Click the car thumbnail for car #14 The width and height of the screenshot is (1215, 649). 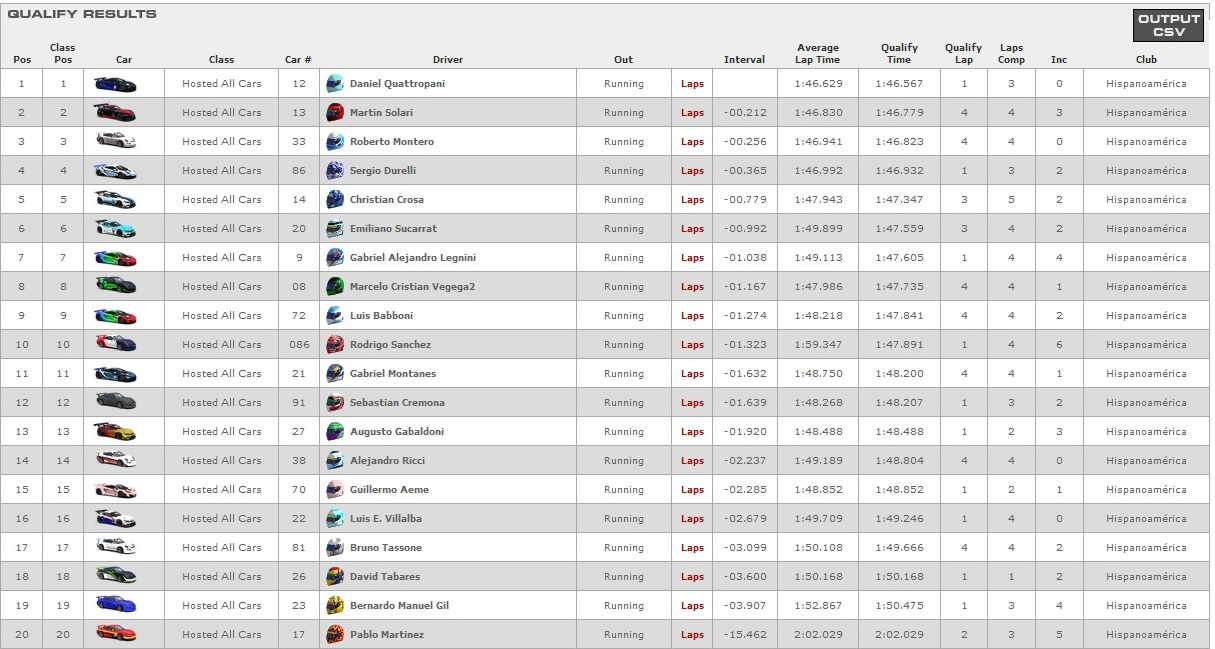(115, 200)
